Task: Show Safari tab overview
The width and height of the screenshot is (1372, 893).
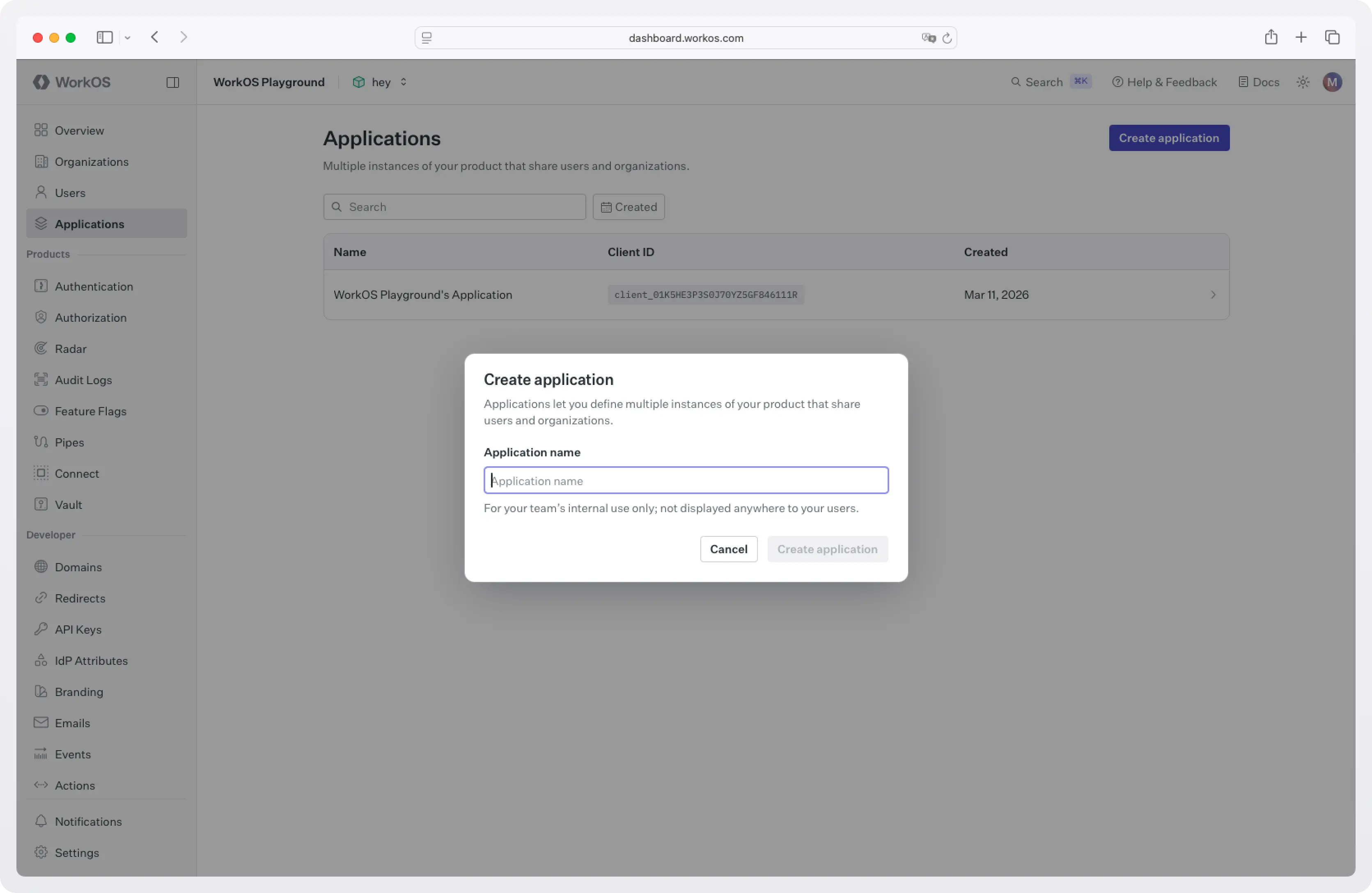Action: coord(1332,37)
